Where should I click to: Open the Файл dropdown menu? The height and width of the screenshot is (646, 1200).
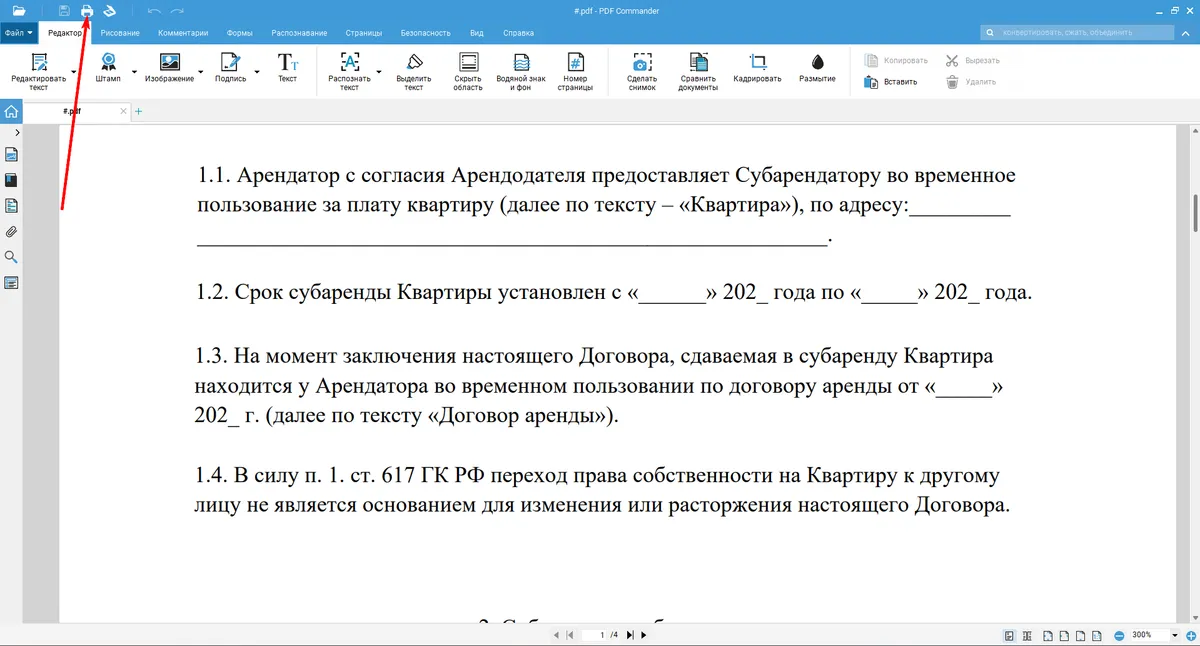19,33
